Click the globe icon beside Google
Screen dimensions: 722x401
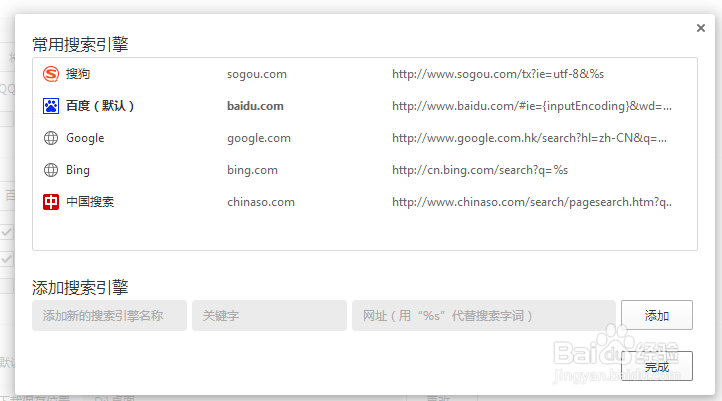[51, 138]
